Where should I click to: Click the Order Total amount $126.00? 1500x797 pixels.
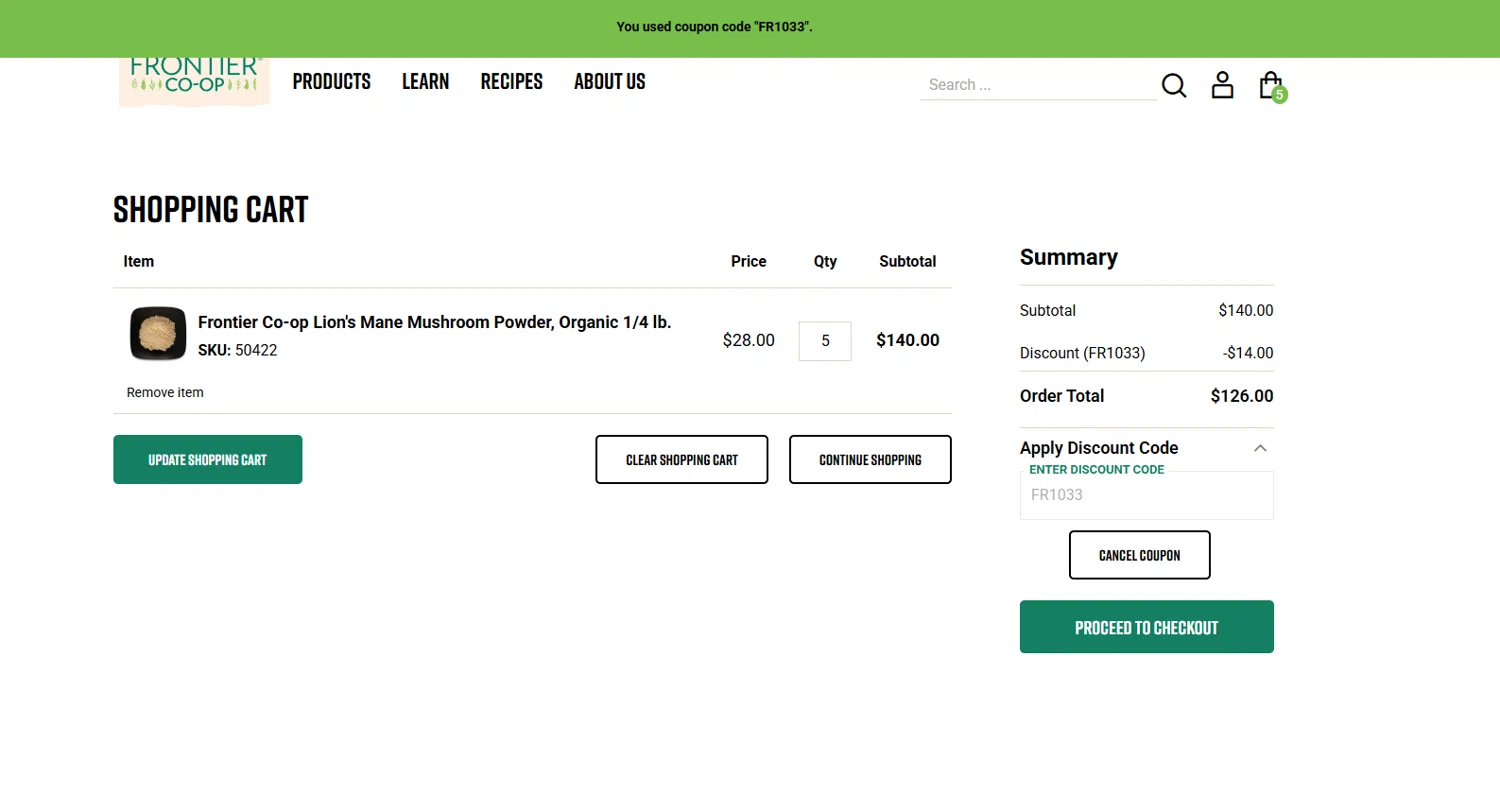(1242, 396)
